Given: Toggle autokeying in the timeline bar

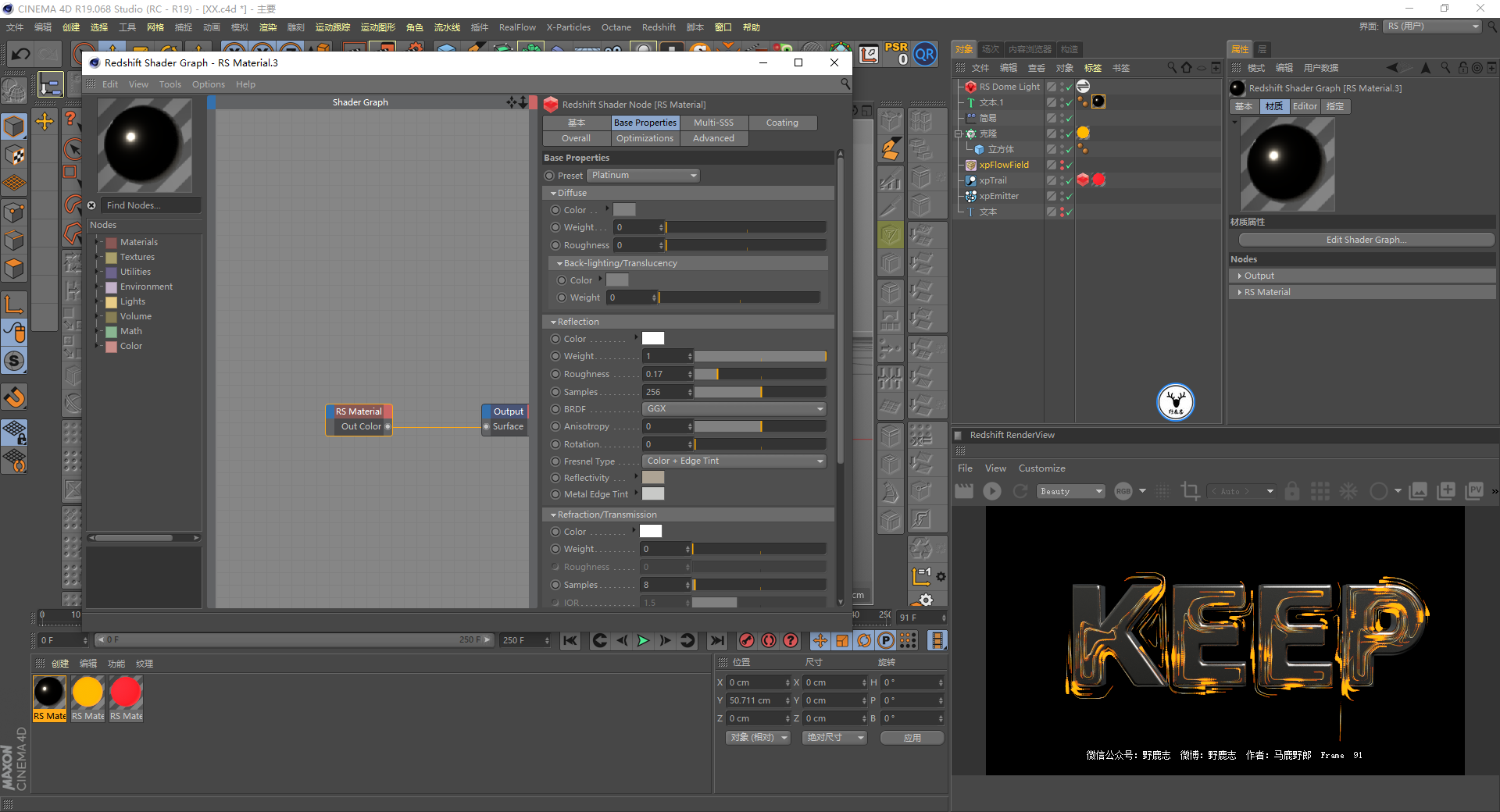Looking at the screenshot, I should [x=769, y=640].
